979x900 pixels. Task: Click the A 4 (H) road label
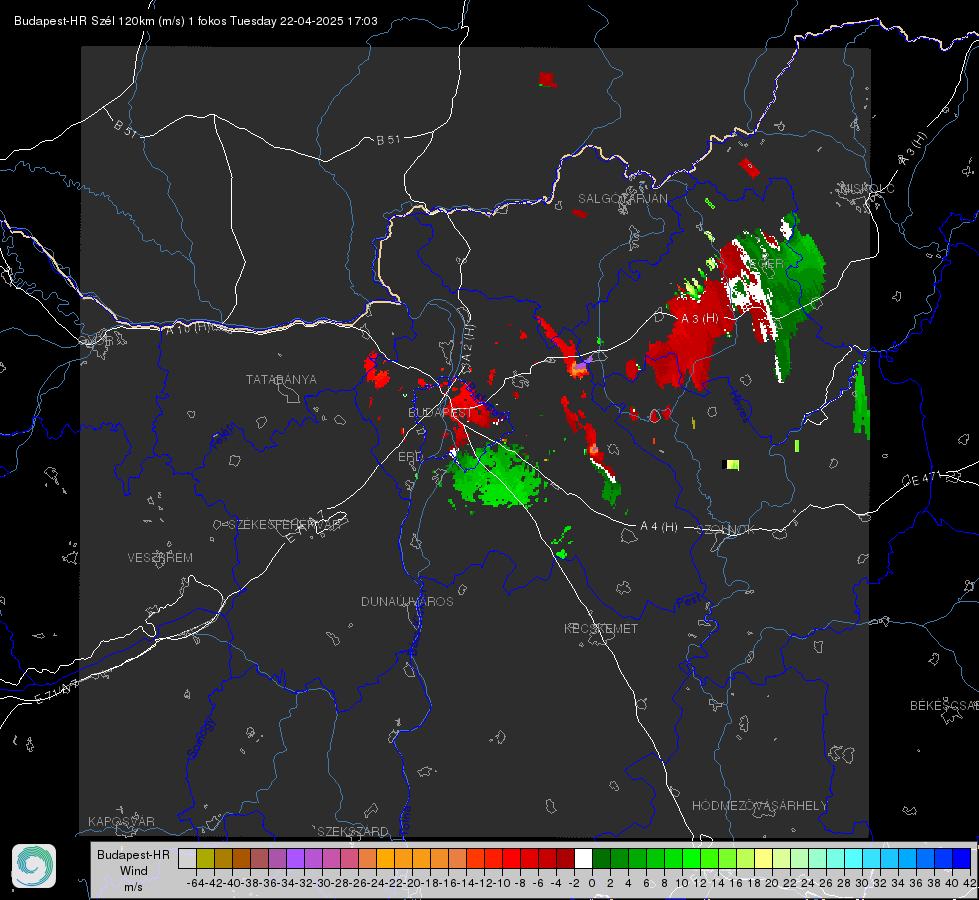coord(659,527)
